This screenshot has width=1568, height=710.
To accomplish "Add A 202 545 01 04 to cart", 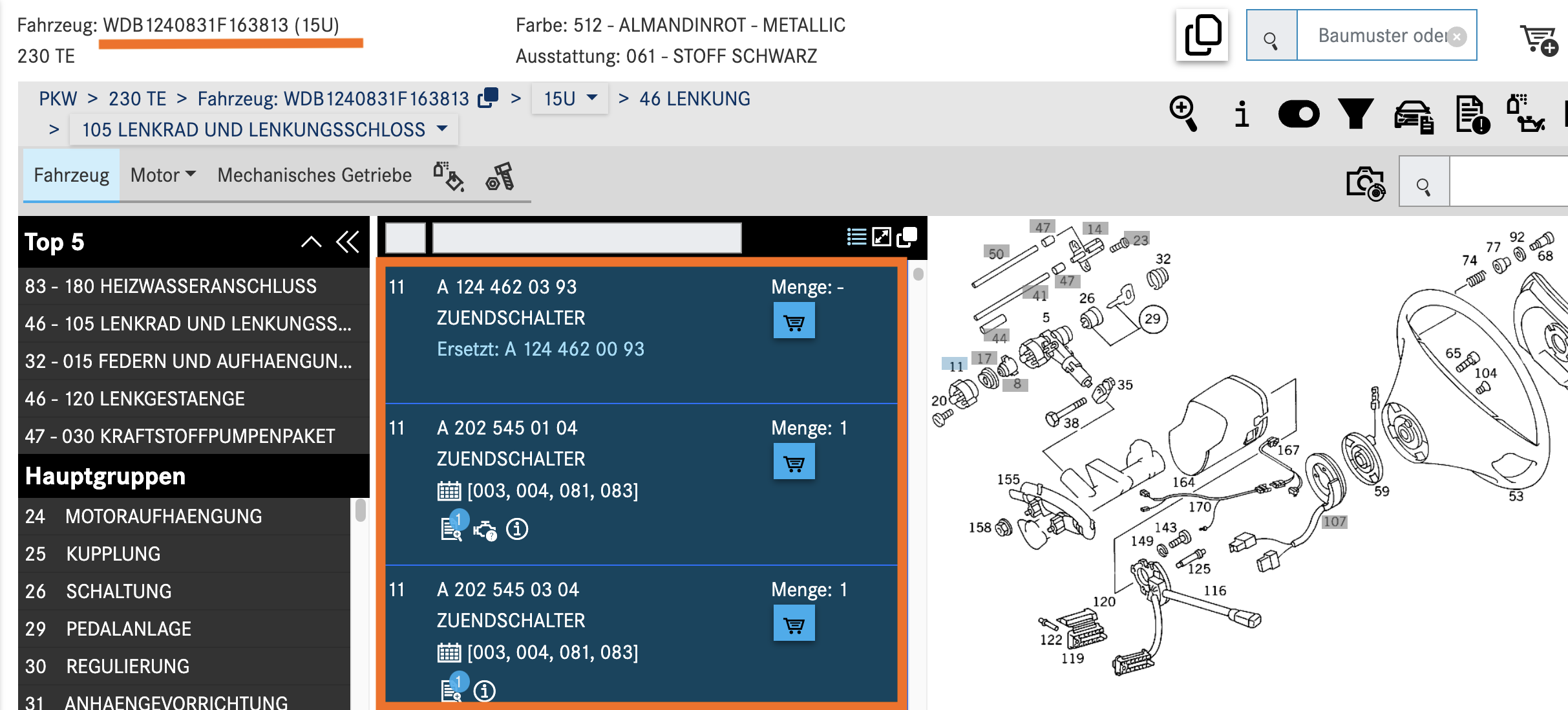I will (794, 462).
